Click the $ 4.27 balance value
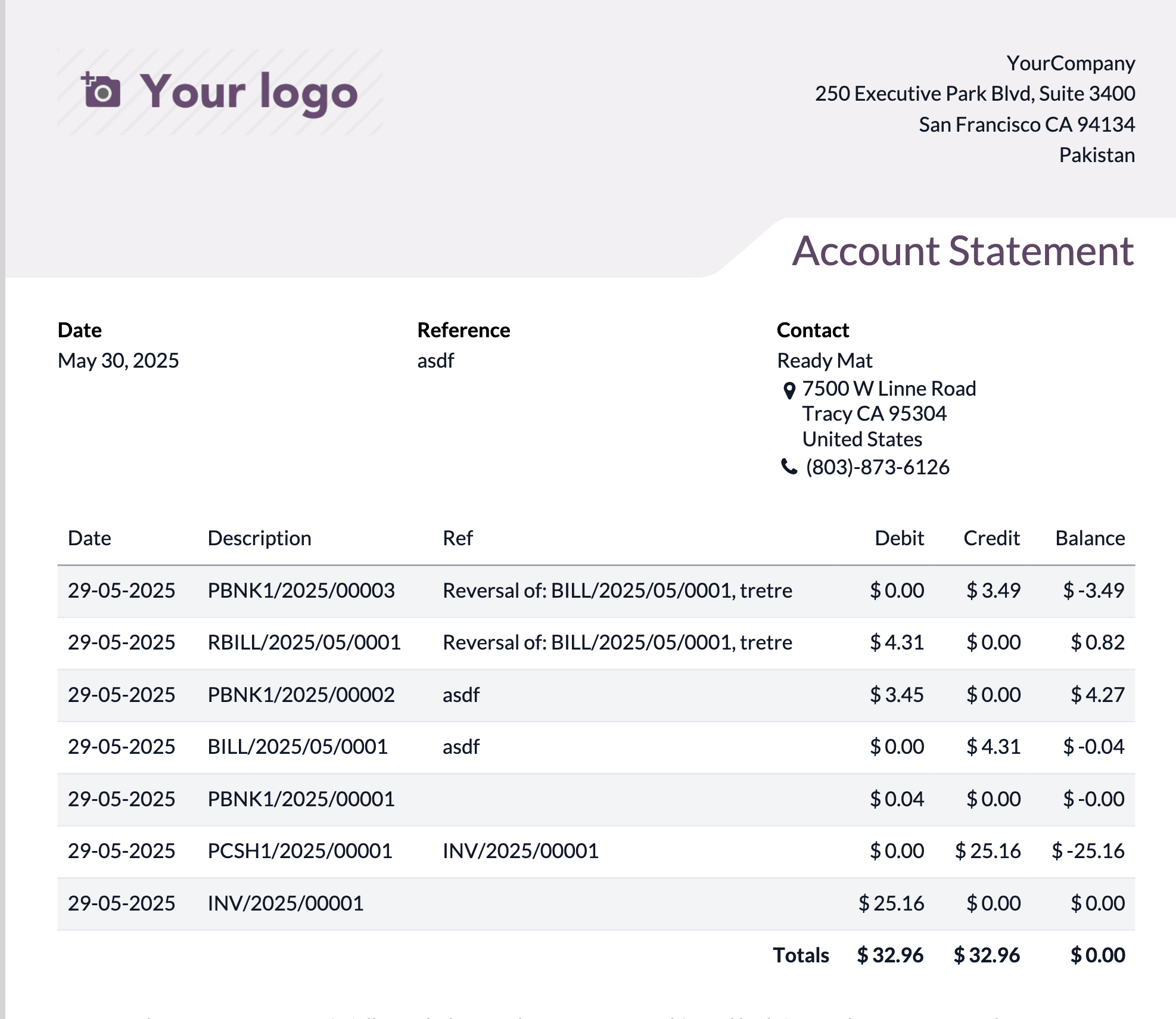 (x=1097, y=695)
